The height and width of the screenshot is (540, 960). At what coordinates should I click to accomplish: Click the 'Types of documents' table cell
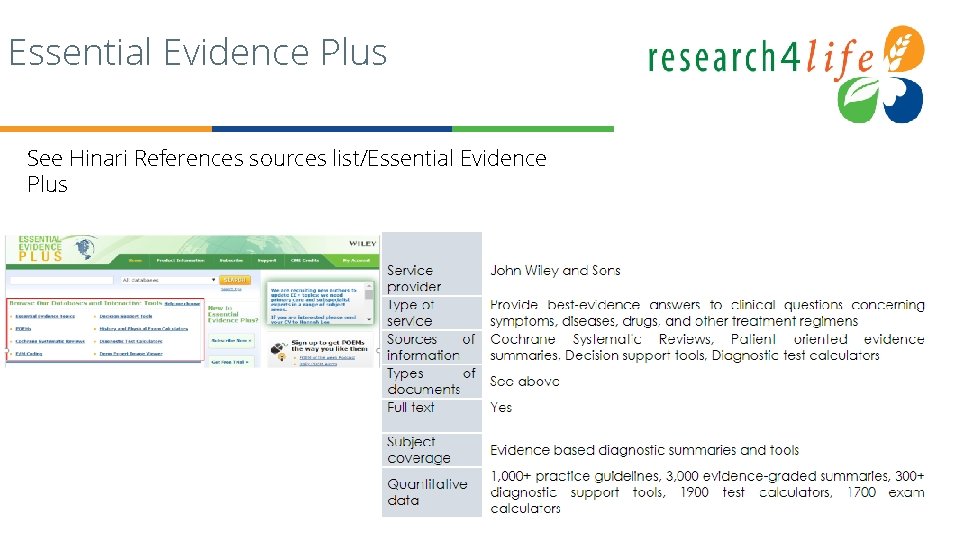(432, 381)
